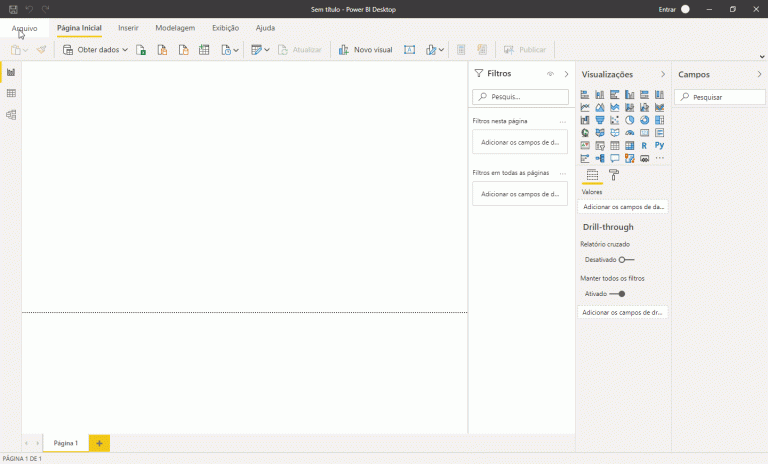Insert a text box from the ribbon
The image size is (768, 464).
coord(410,49)
